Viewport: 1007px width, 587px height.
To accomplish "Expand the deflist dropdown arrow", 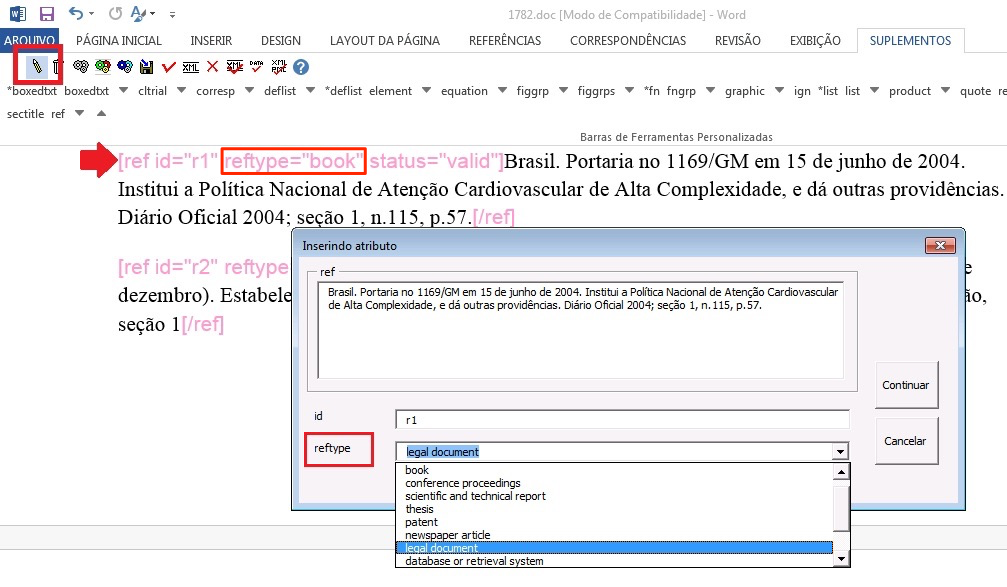I will point(311,90).
